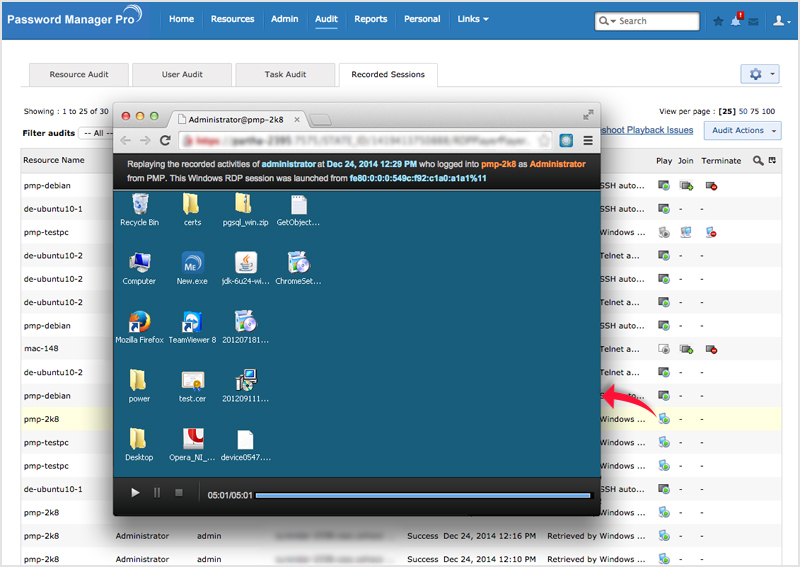Click the column chooser icon beside the table search
Viewport: 800px width, 567px height.
click(772, 160)
